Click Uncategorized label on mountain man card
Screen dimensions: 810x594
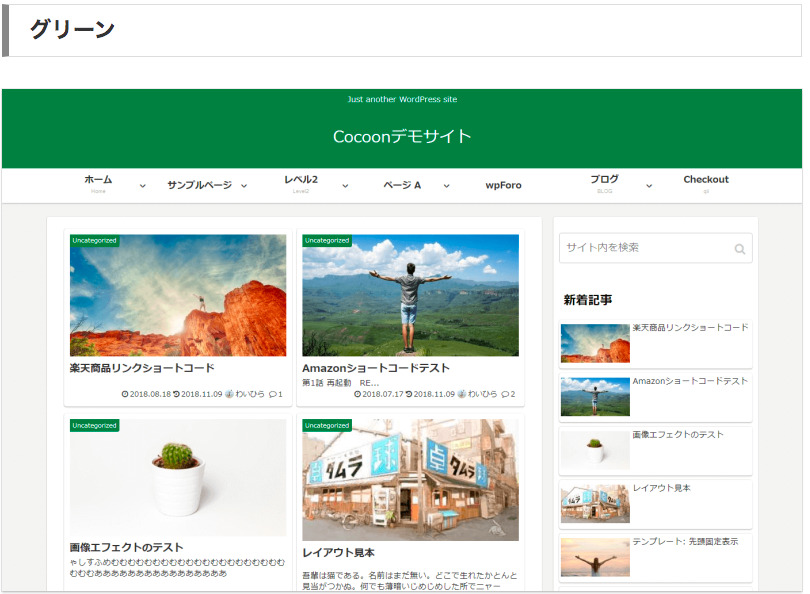[x=327, y=241]
